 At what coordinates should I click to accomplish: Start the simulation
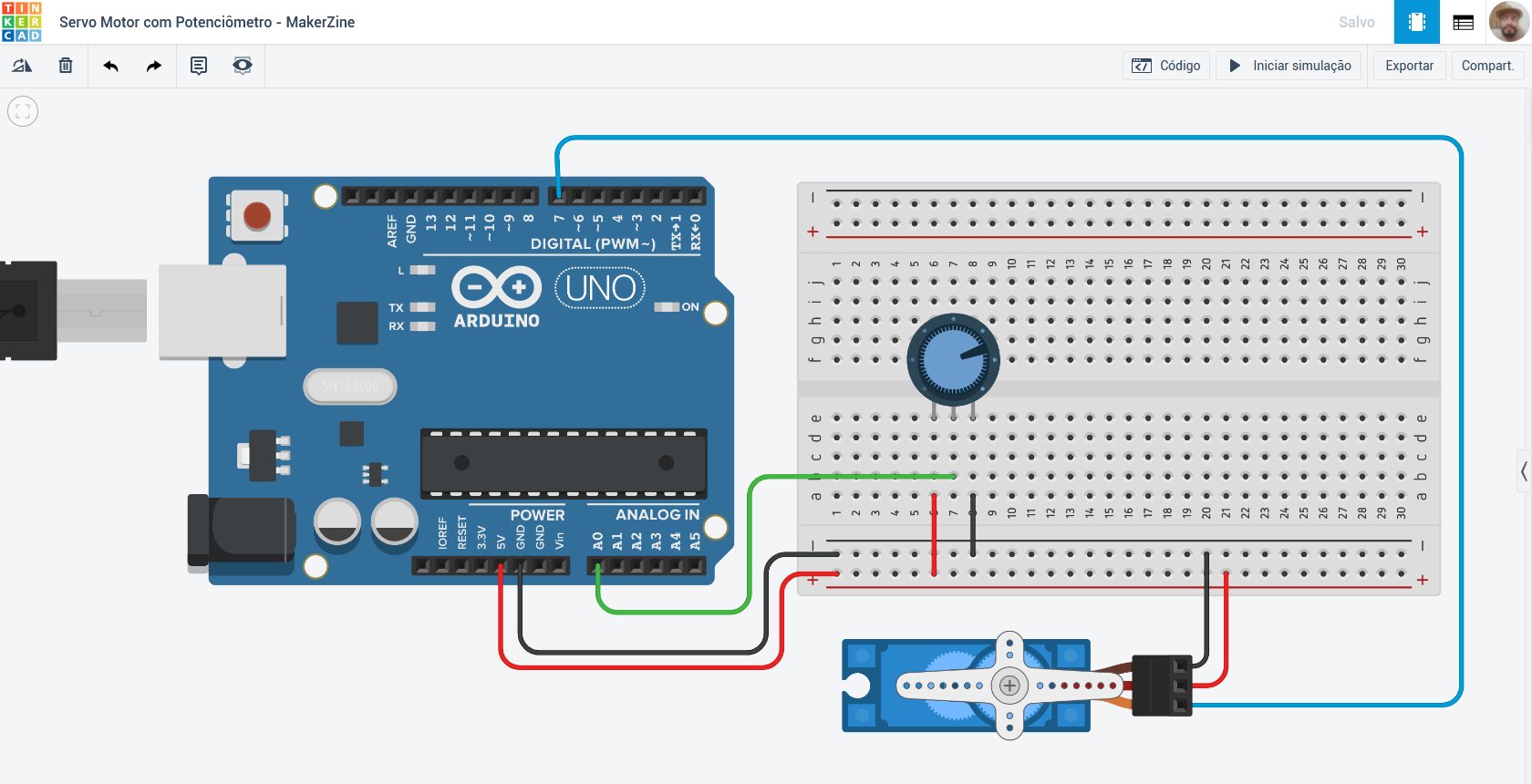tap(1289, 66)
